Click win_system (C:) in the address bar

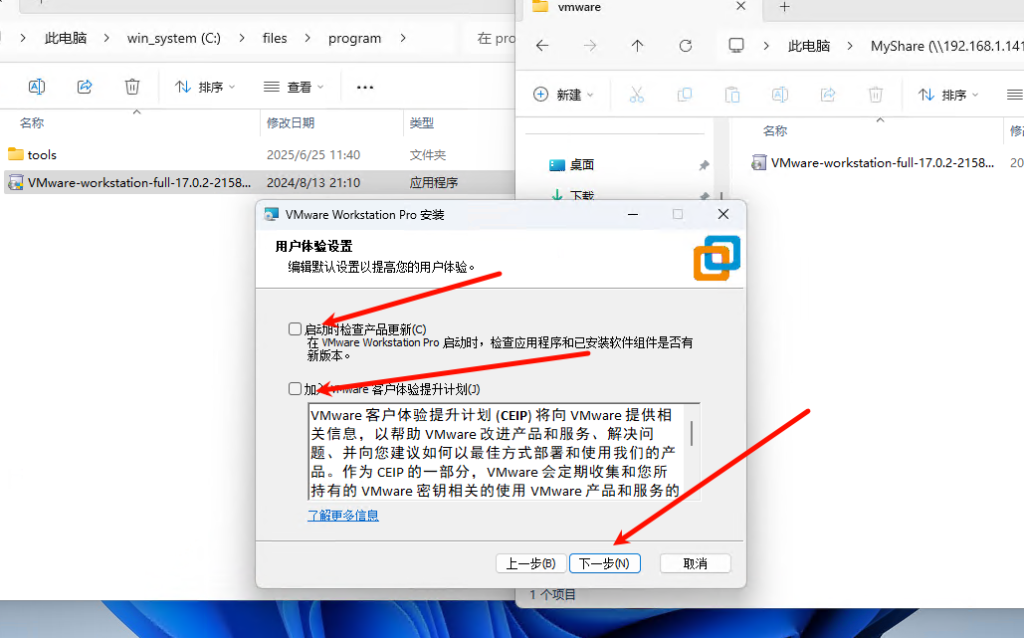pos(174,38)
